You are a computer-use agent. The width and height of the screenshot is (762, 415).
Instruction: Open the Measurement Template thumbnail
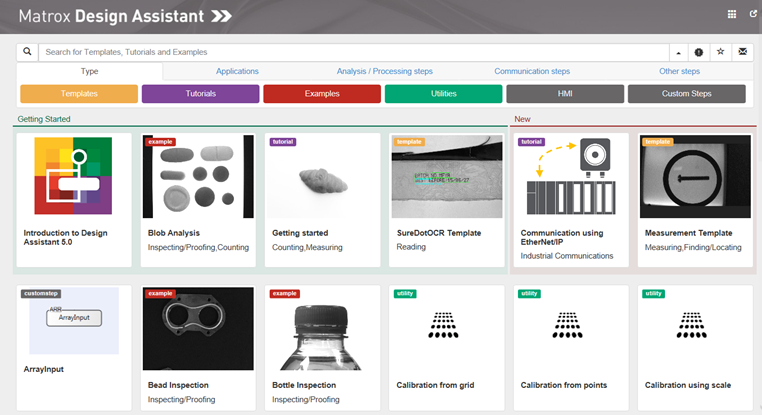(695, 176)
